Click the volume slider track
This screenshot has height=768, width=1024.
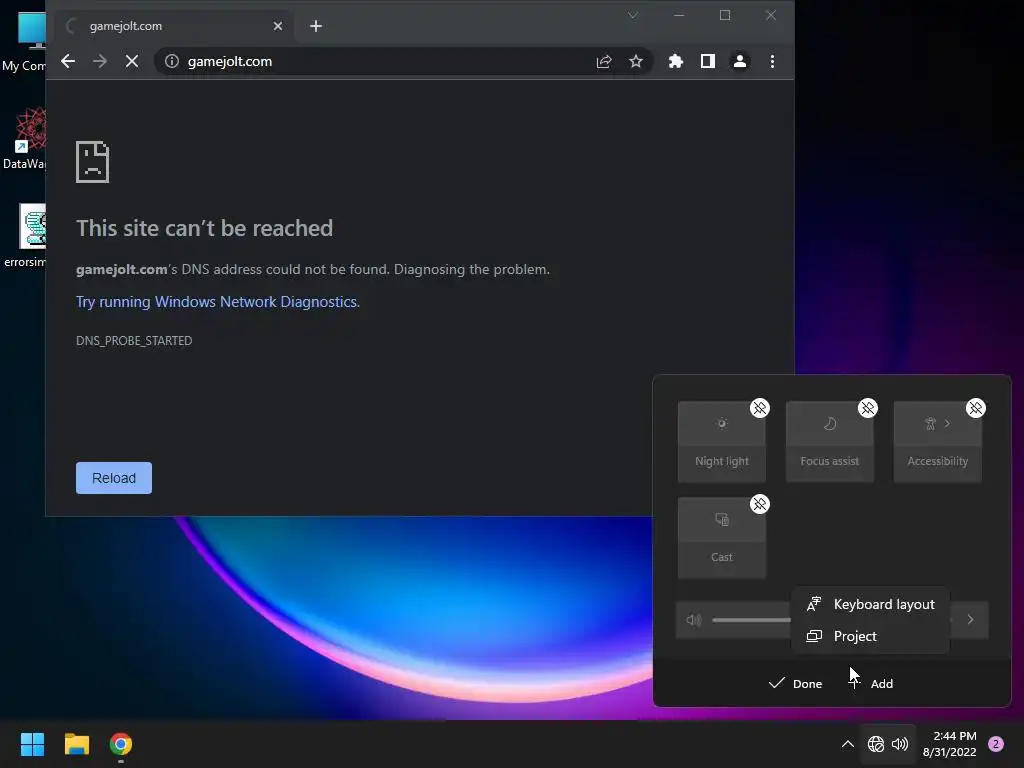tap(751, 620)
